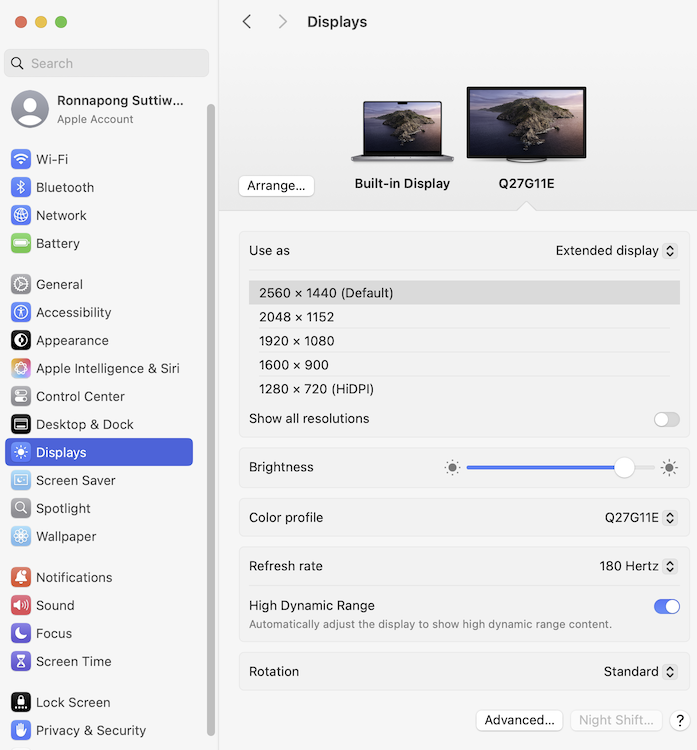697x750 pixels.
Task: Enable Show all resolutions switch
Action: pos(666,419)
